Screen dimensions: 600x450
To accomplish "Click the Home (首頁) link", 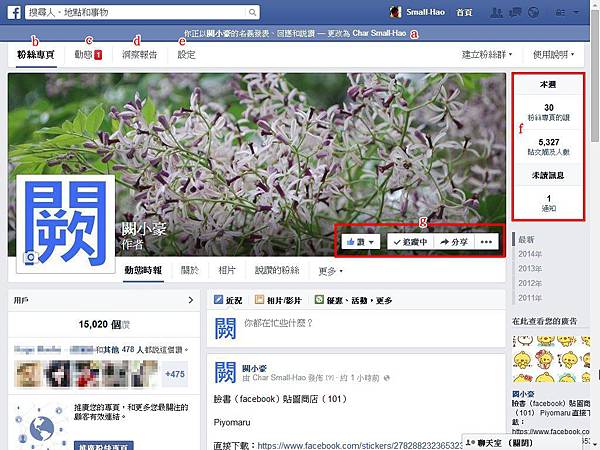I will (x=464, y=13).
